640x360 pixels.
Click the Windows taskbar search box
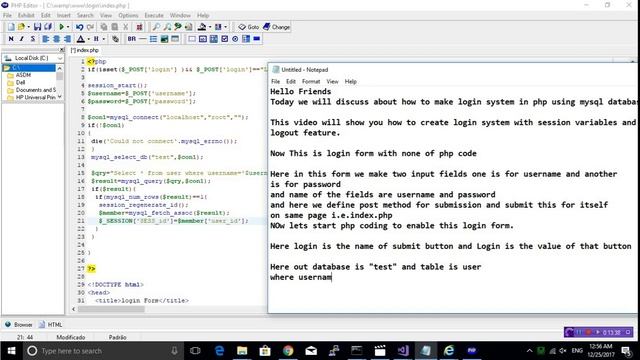coord(102,351)
